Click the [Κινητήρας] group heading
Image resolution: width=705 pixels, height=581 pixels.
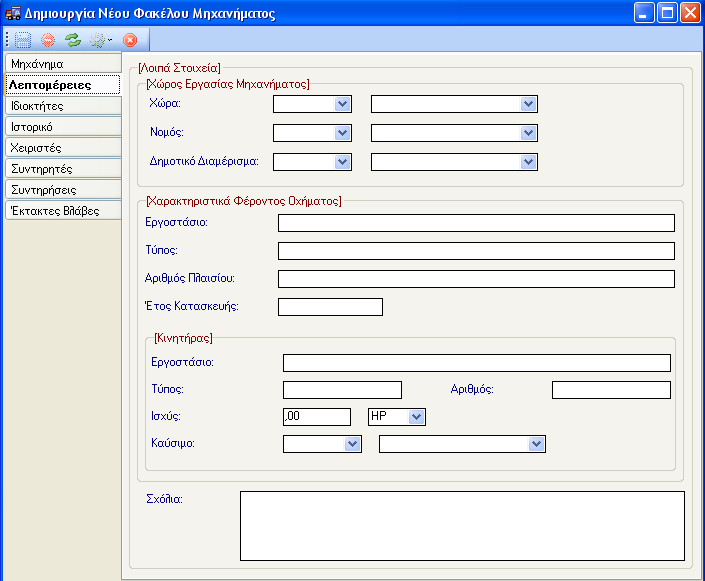pyautogui.click(x=183, y=338)
